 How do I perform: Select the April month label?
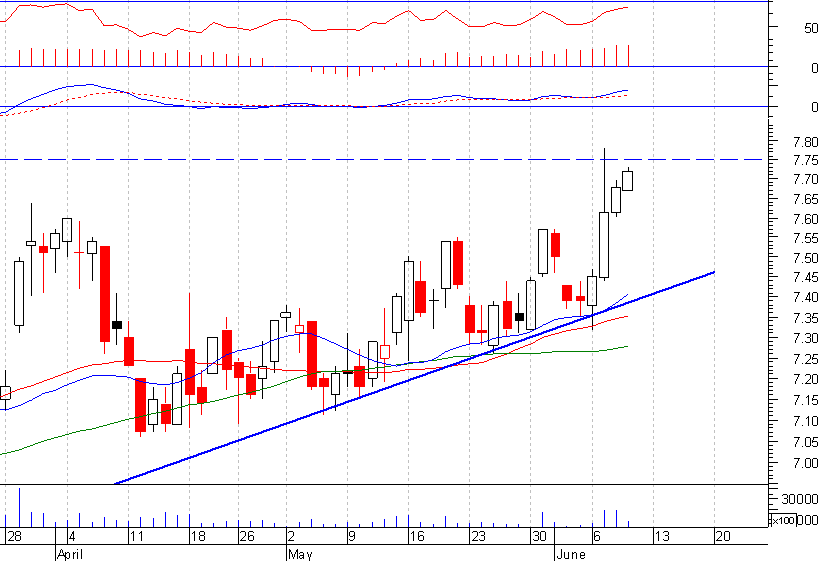coord(70,554)
